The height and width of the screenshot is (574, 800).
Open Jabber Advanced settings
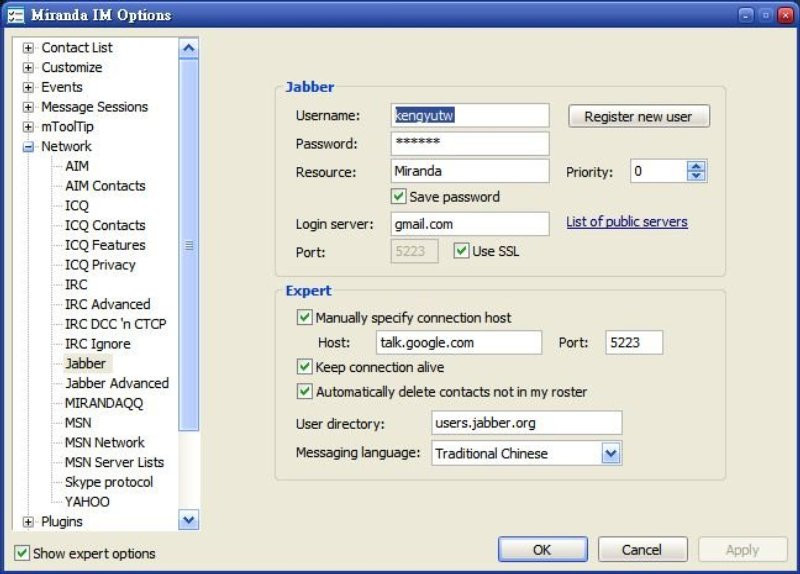point(117,384)
